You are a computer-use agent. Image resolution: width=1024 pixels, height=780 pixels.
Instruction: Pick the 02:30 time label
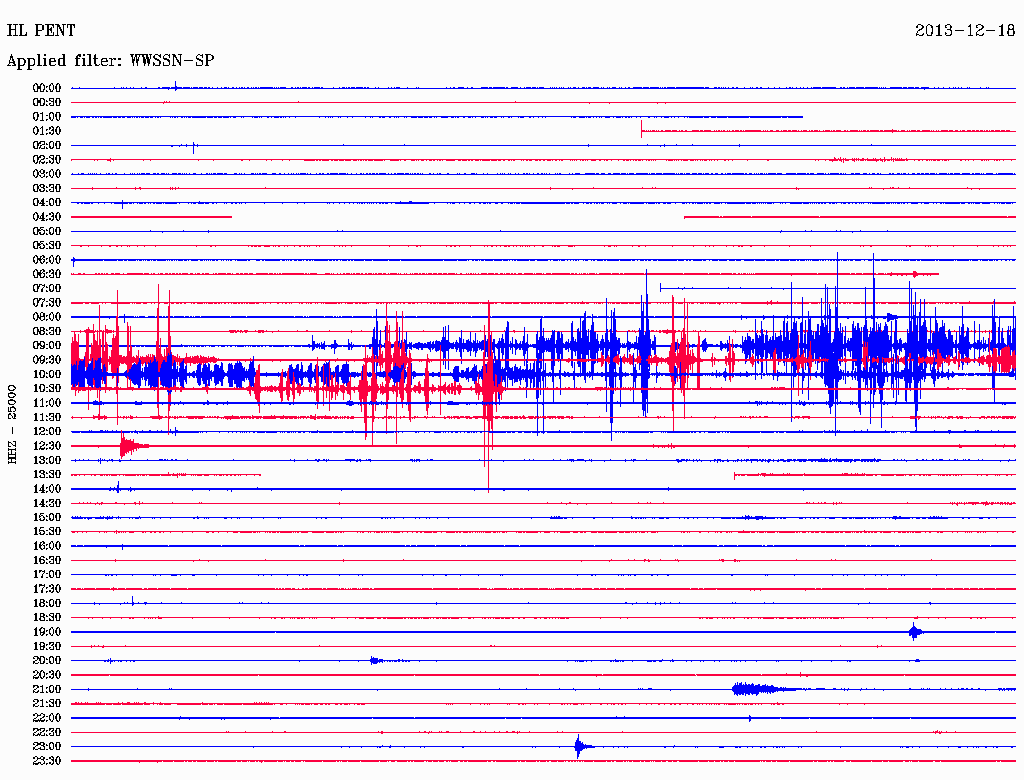coord(47,160)
